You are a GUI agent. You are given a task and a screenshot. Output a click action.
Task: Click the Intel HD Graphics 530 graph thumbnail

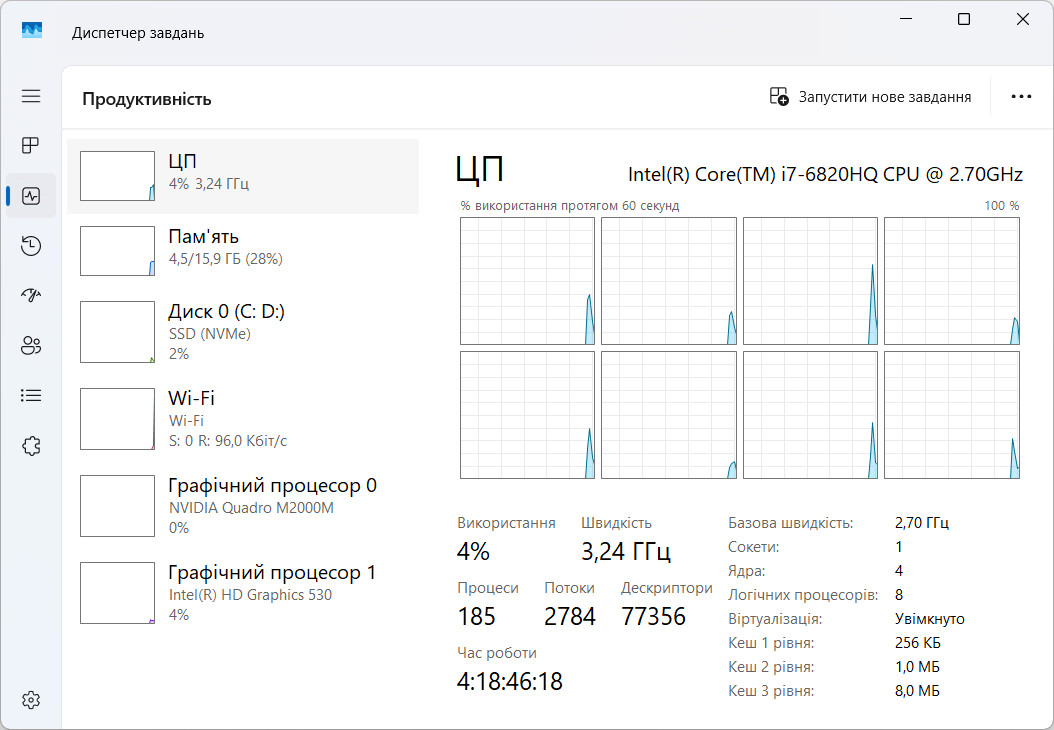[118, 593]
